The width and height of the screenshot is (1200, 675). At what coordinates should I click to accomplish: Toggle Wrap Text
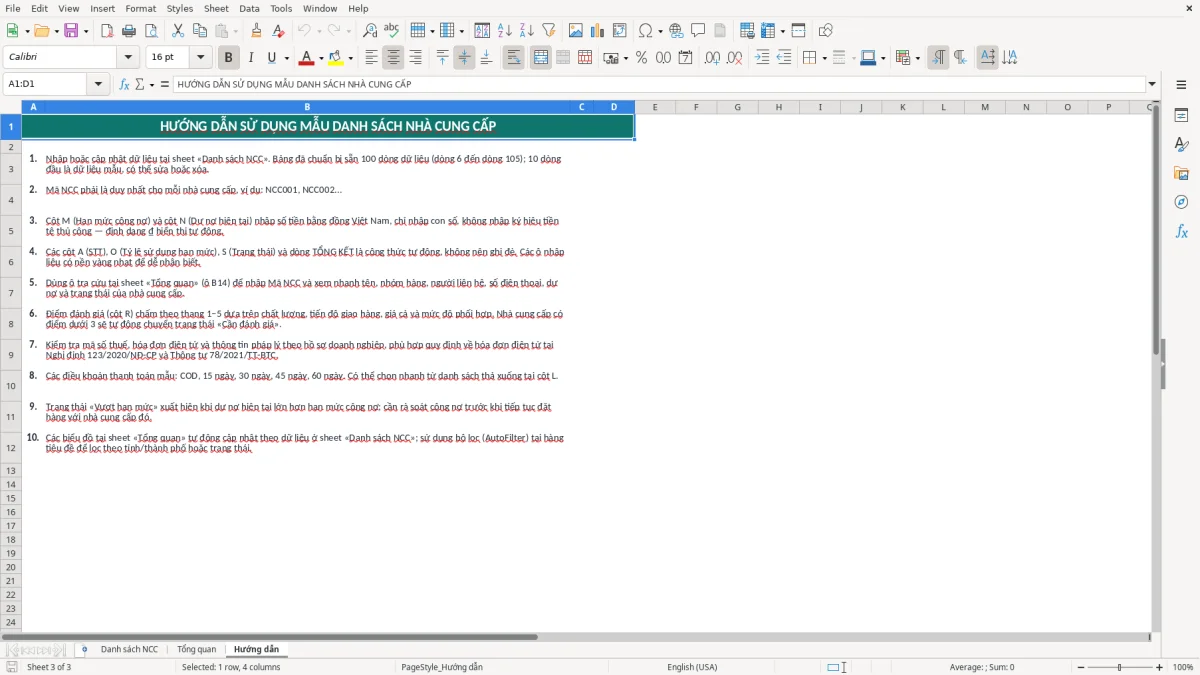514,58
